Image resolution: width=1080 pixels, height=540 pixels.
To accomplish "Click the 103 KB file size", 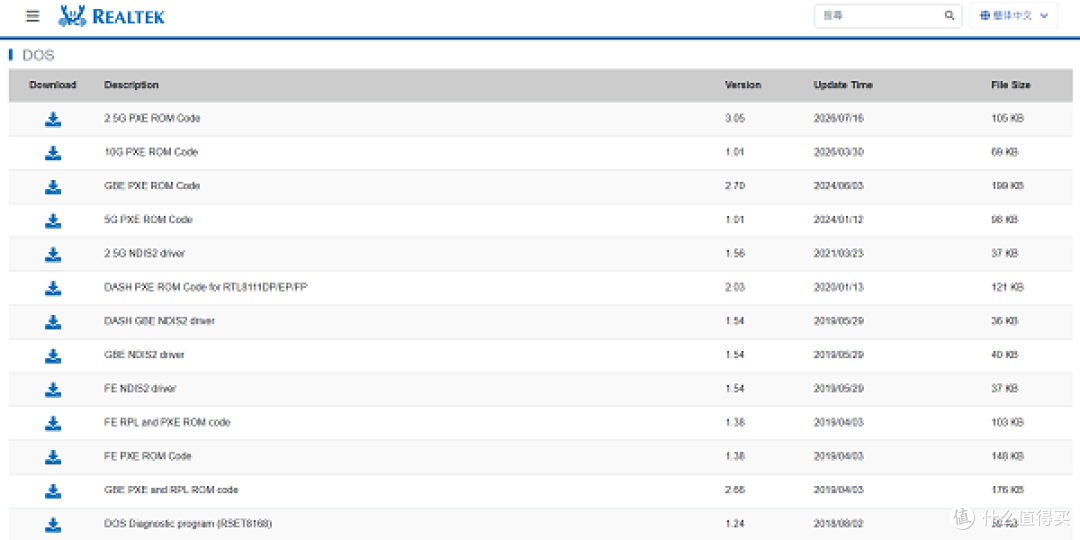I will pyautogui.click(x=1008, y=422).
